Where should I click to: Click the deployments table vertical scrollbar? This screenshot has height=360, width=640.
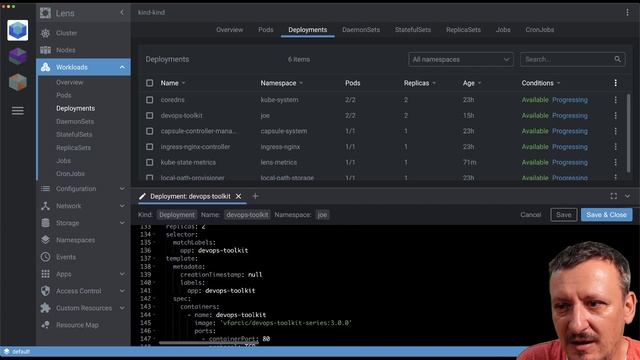coord(628,133)
